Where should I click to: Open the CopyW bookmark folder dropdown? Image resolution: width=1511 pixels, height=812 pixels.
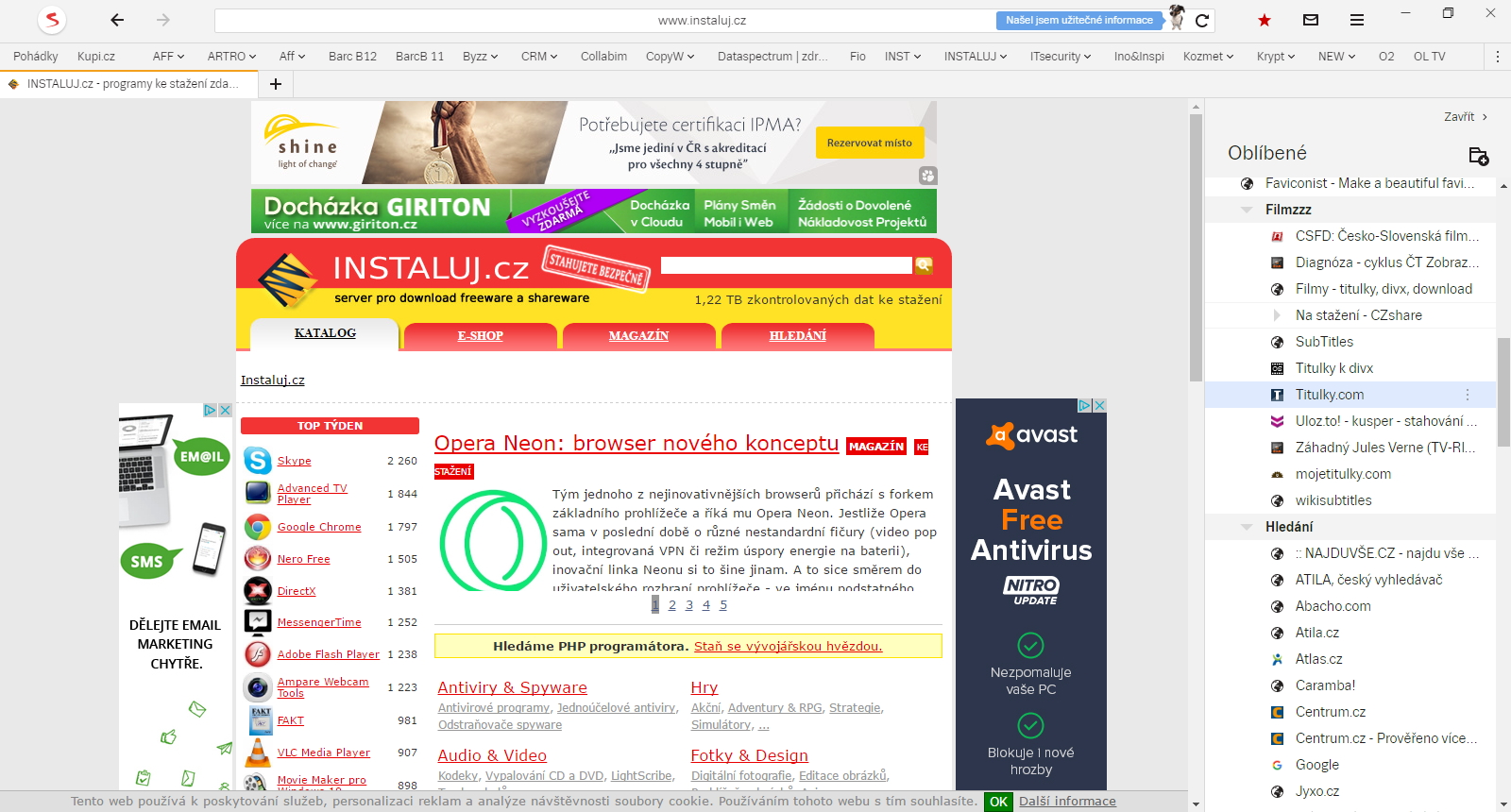(670, 57)
